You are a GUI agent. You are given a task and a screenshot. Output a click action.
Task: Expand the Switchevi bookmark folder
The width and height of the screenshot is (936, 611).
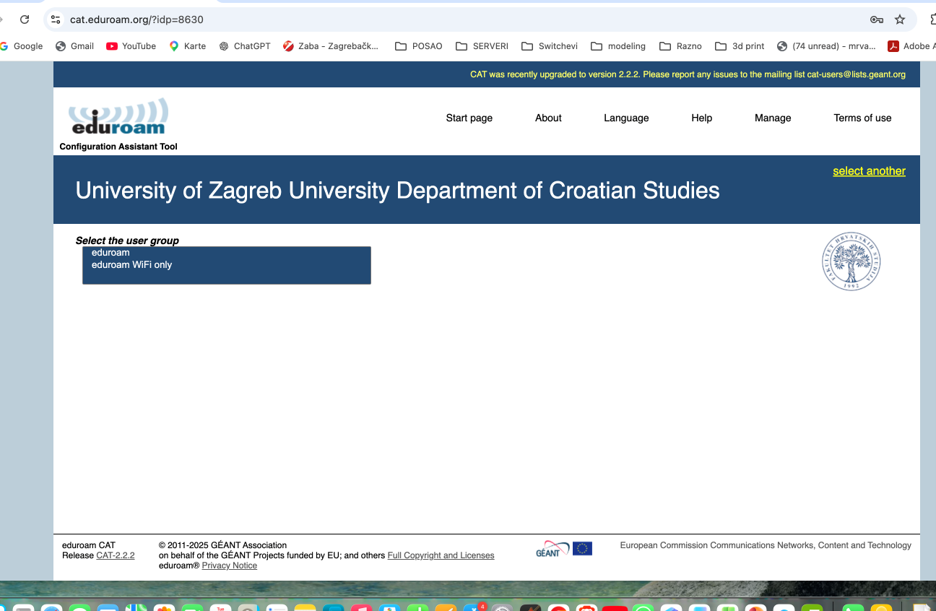(x=549, y=46)
